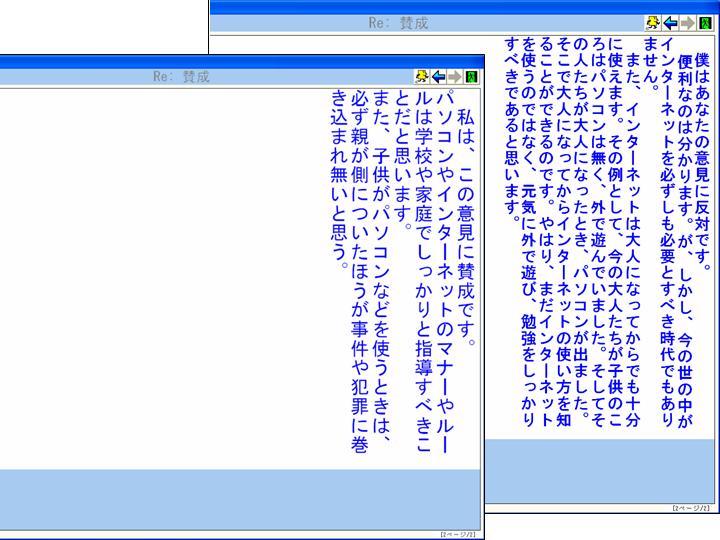Screen dimensions: 720x540
Task: Click the yellow walking figure icon in back window
Action: (x=653, y=22)
